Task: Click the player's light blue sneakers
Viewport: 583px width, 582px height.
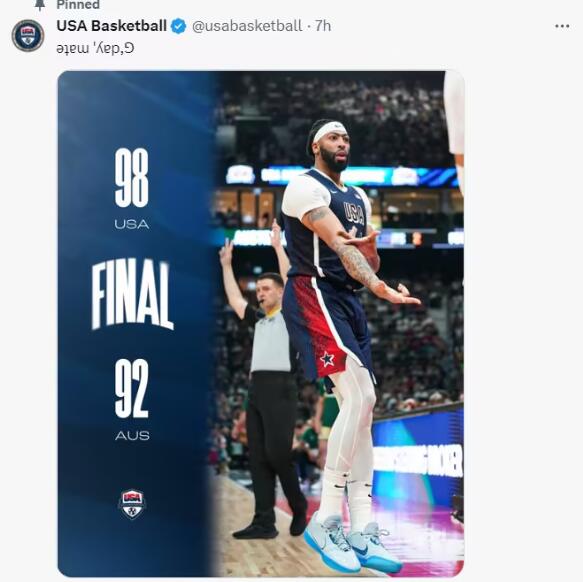Action: coord(352,545)
